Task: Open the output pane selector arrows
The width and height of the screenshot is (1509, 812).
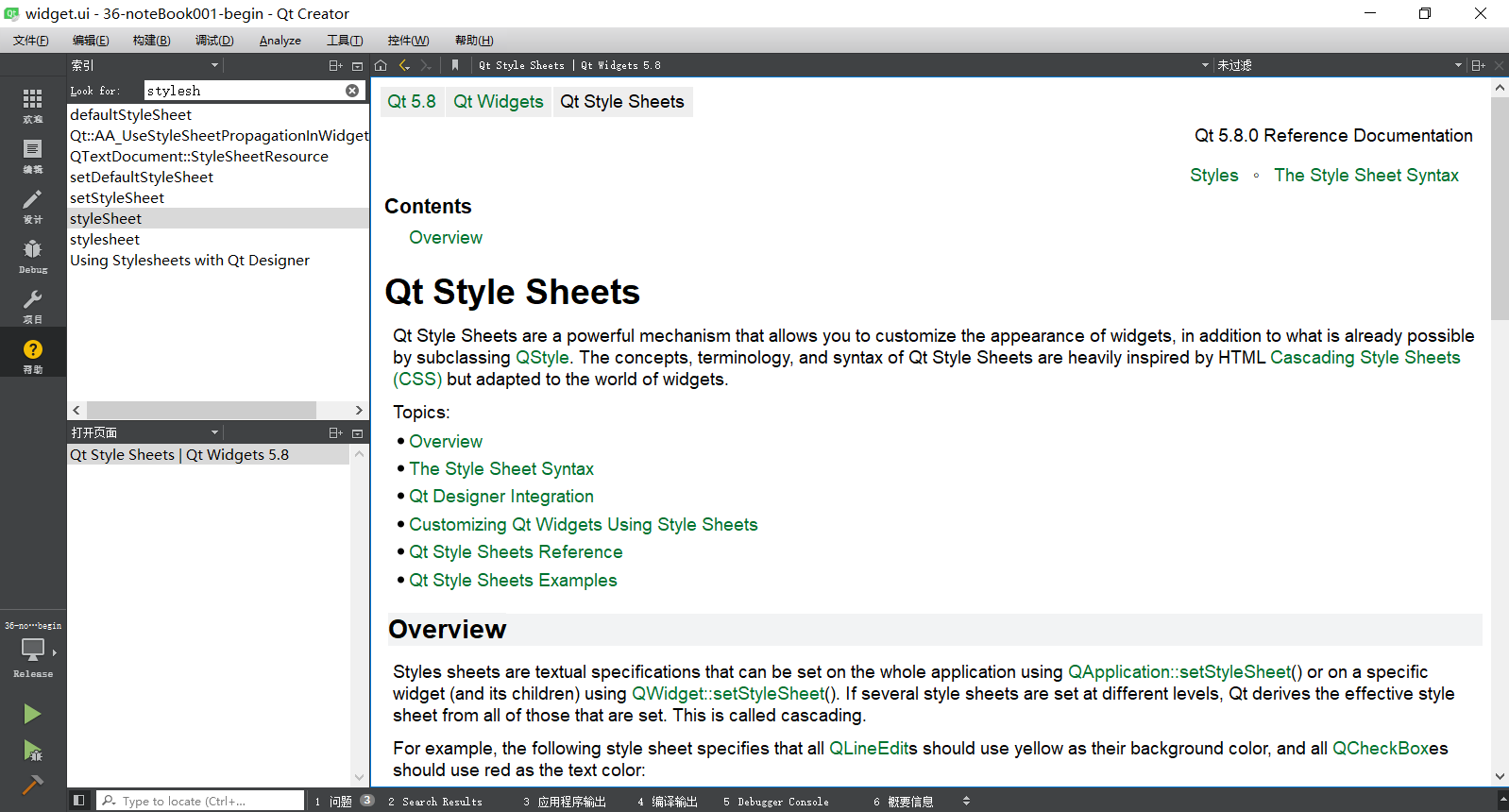Action: (966, 802)
